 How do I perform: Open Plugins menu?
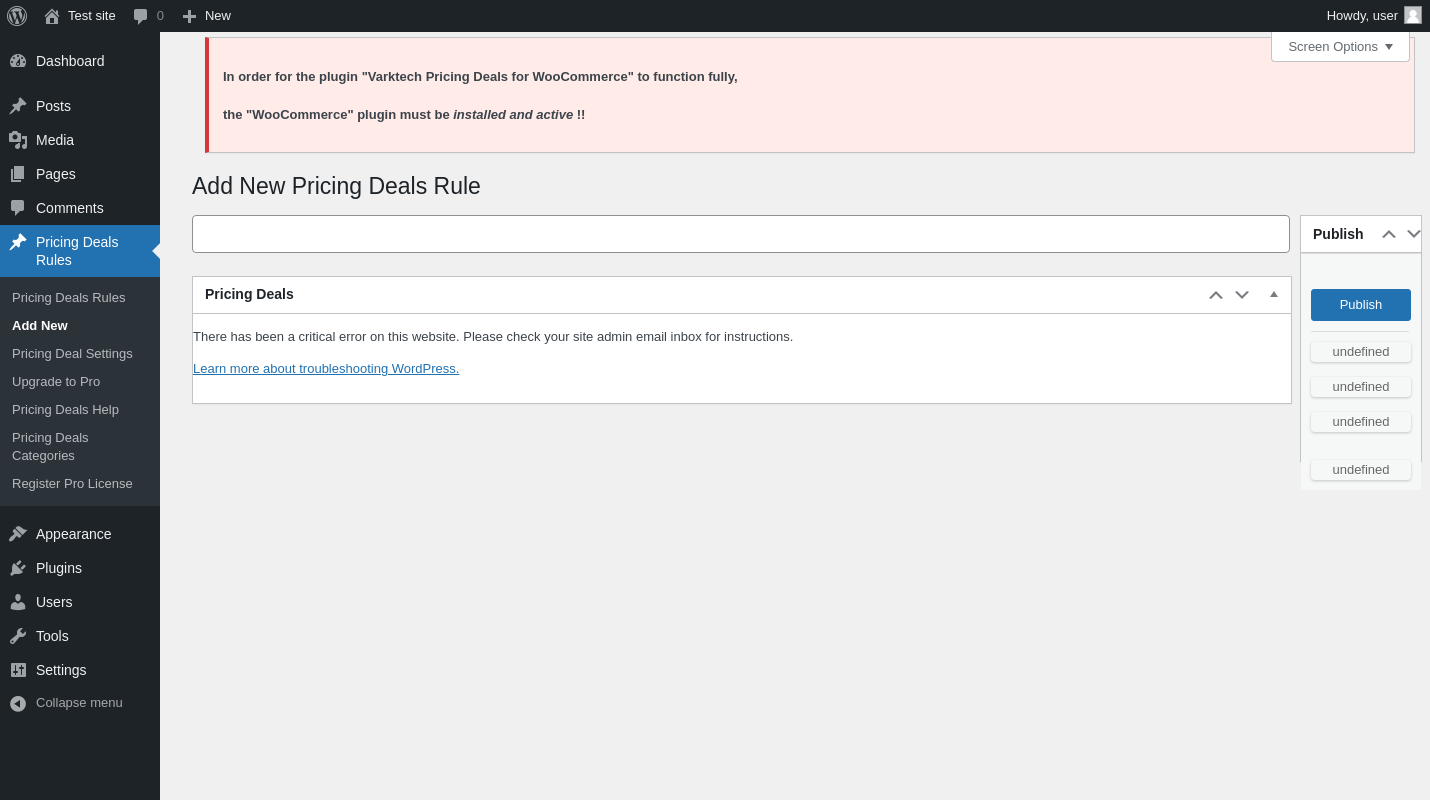click(x=80, y=568)
